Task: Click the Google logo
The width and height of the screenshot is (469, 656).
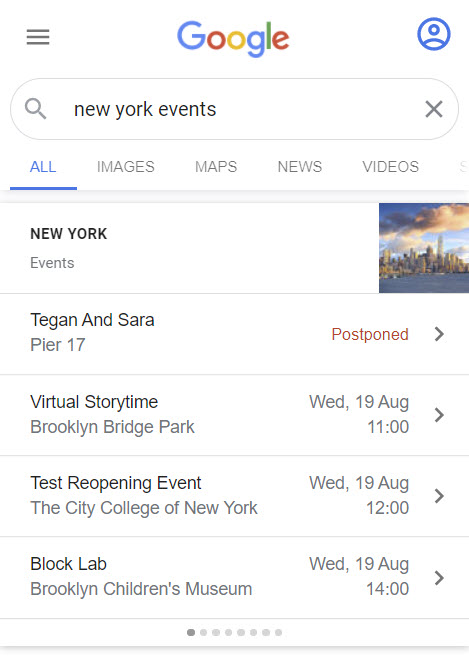Action: click(x=233, y=38)
